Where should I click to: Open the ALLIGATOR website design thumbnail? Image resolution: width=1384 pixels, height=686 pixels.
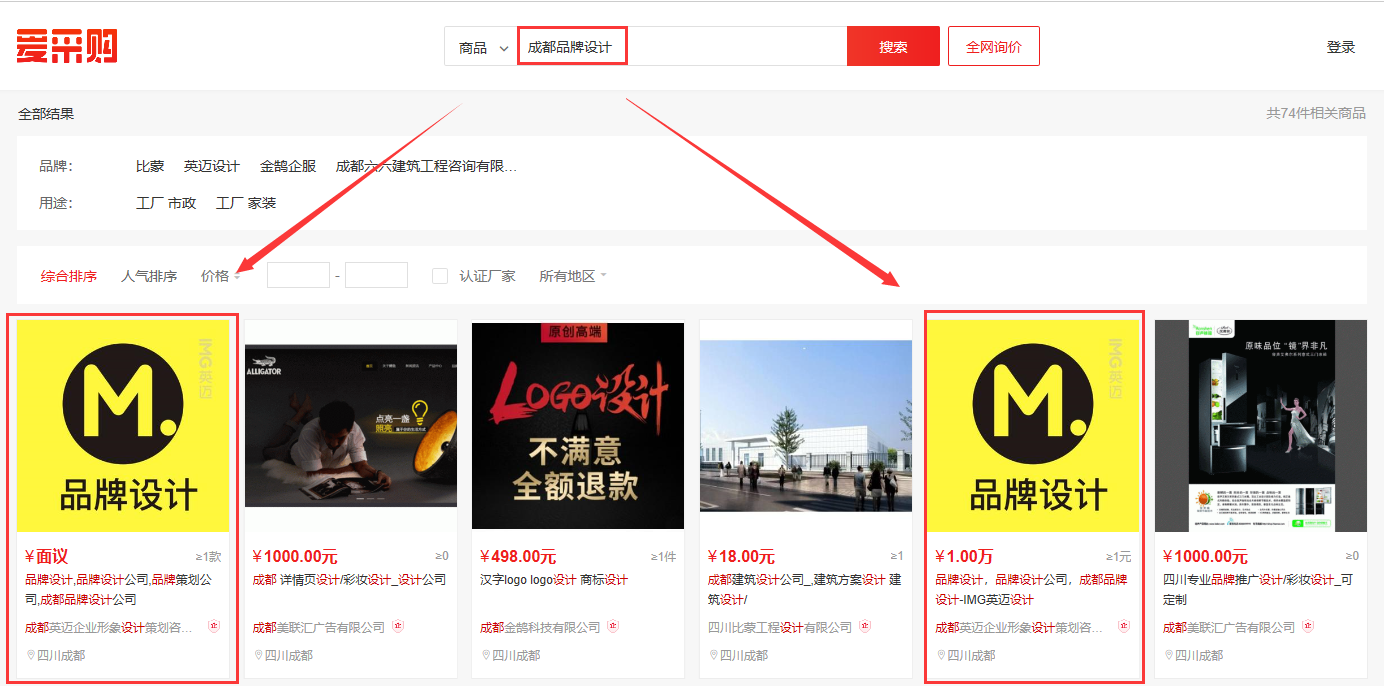coord(351,425)
